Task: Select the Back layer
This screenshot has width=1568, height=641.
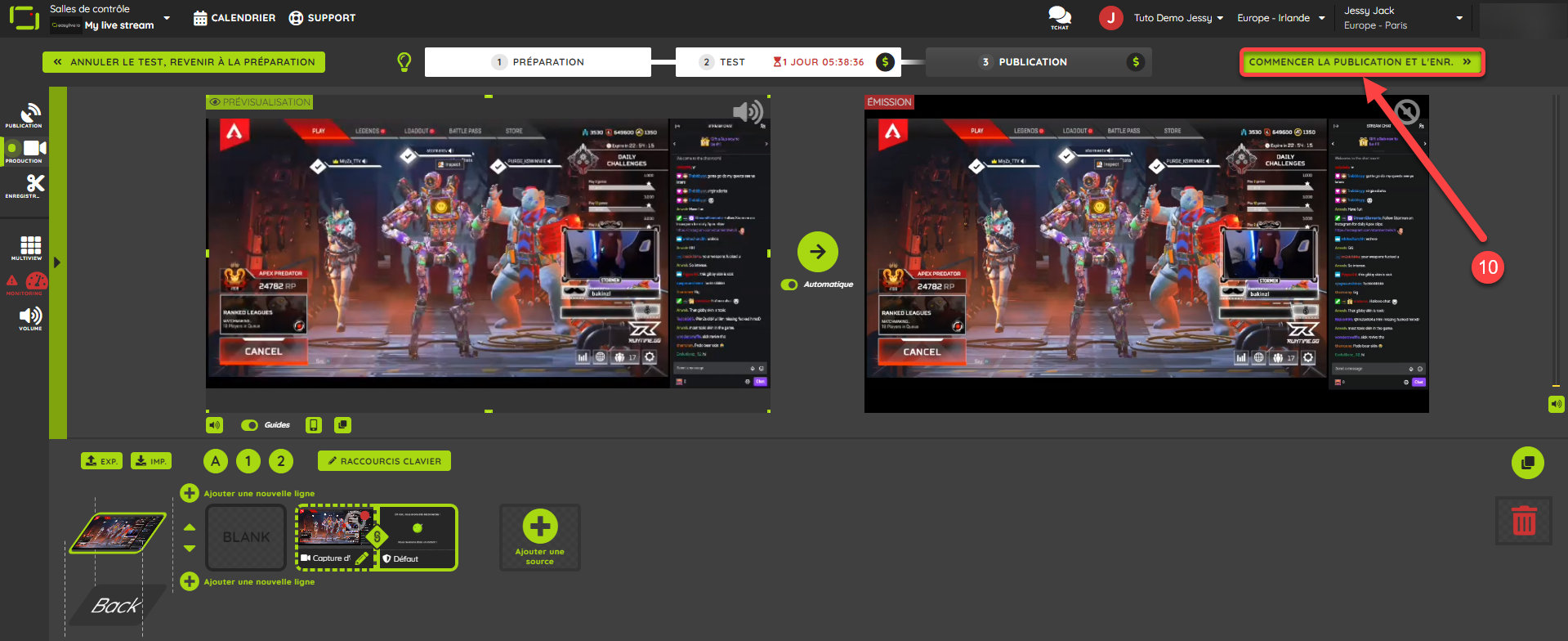Action: [117, 606]
